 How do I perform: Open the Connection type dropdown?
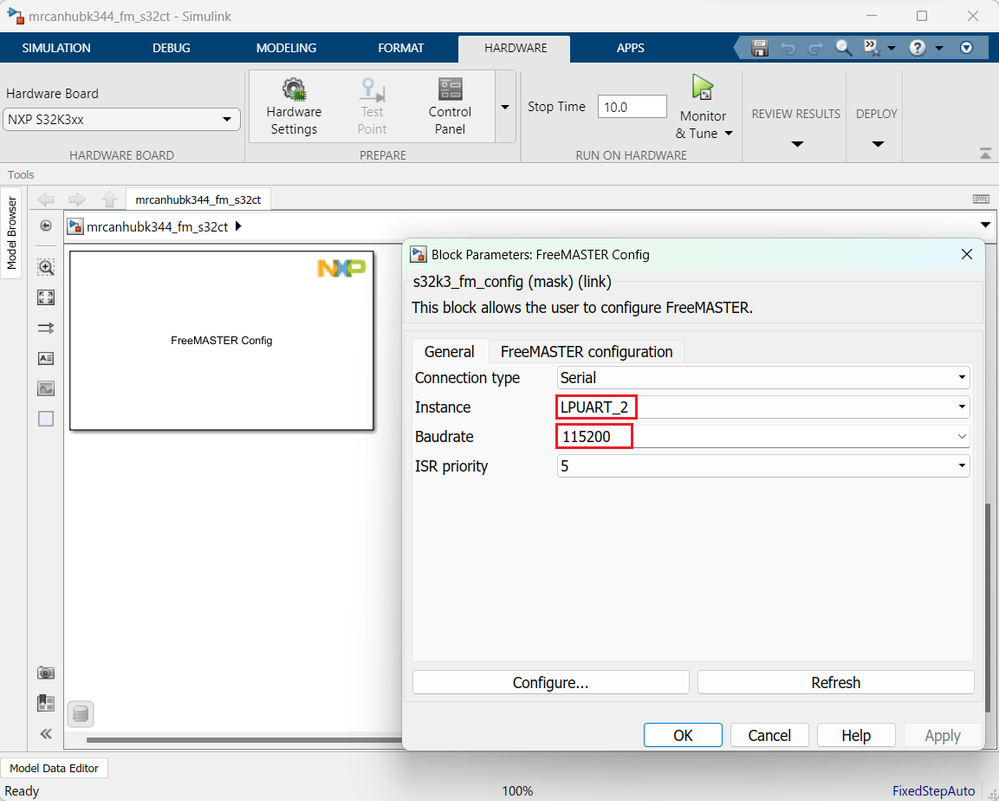tap(763, 377)
